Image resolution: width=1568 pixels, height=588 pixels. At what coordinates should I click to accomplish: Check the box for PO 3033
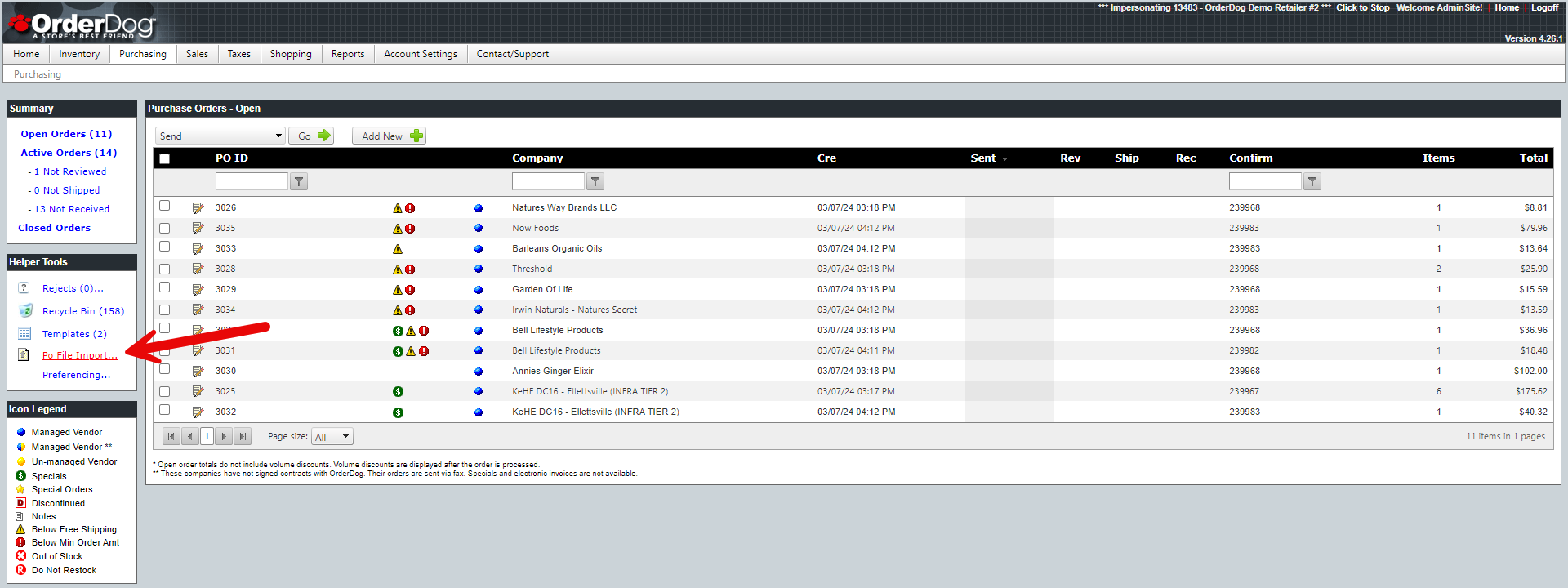pyautogui.click(x=165, y=247)
